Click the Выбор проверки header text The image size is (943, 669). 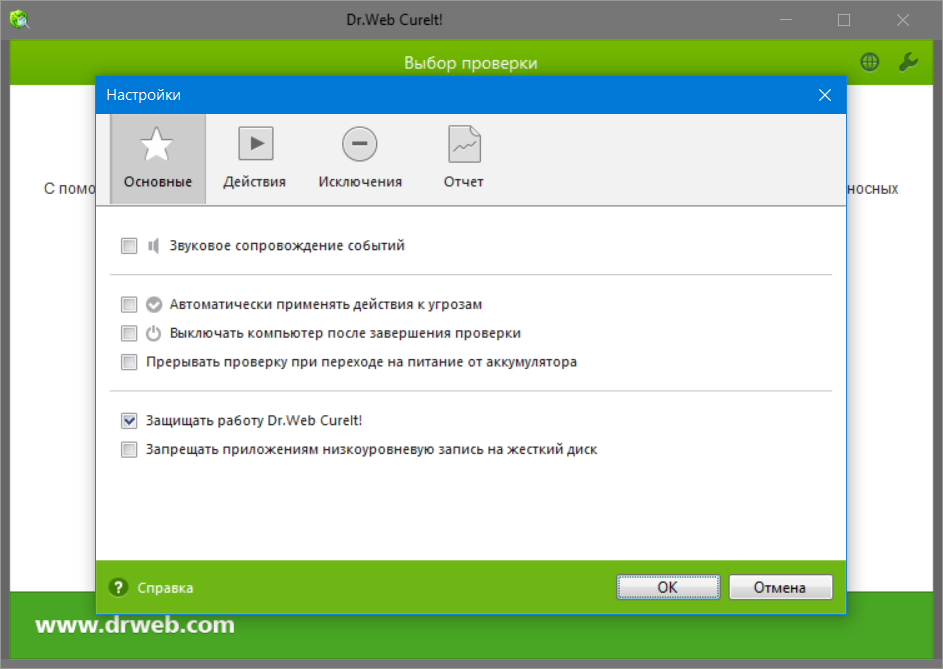click(x=471, y=63)
